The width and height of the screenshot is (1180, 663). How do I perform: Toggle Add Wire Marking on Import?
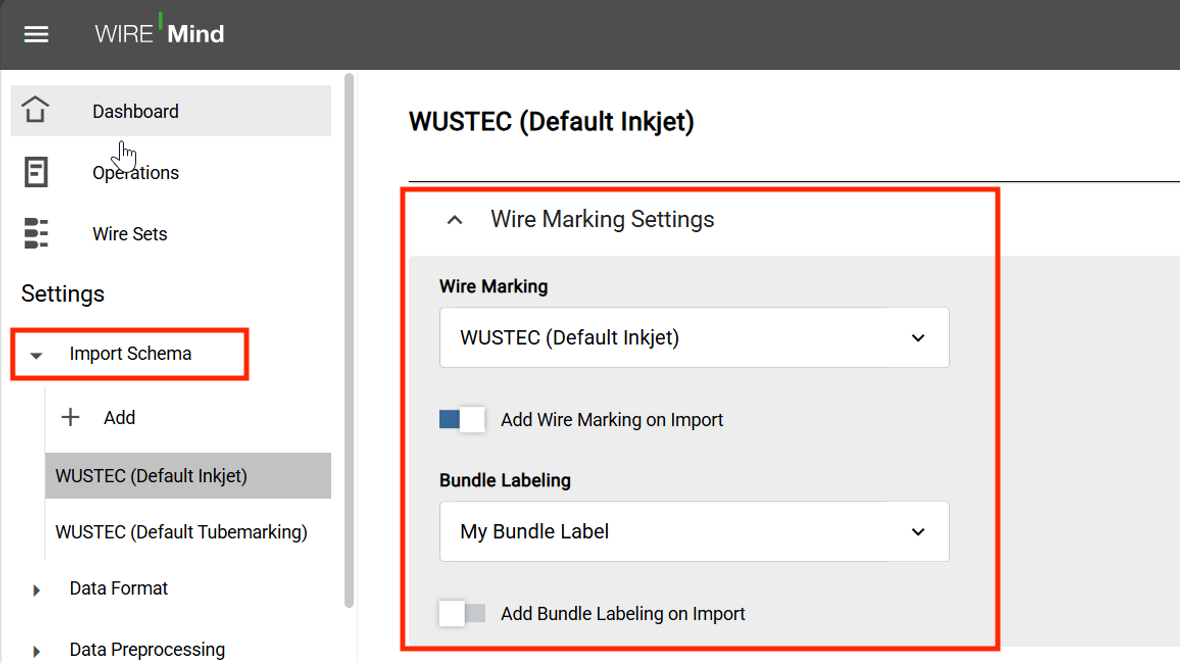pos(462,419)
